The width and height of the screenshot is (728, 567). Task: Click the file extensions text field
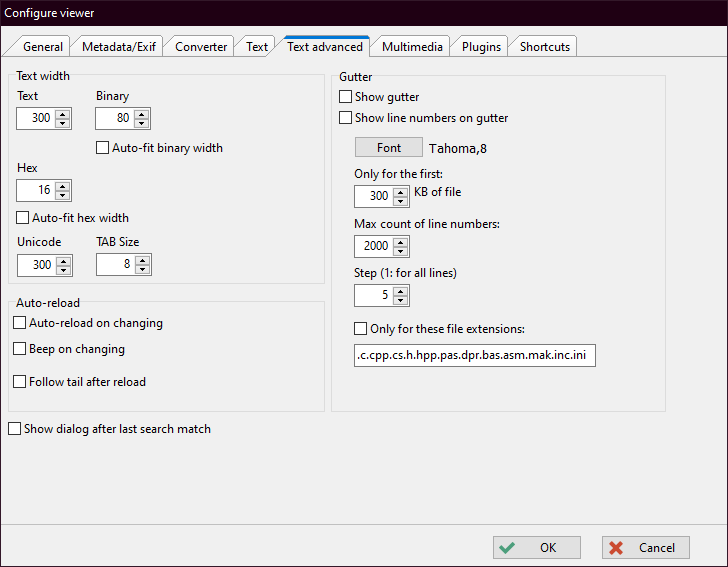click(474, 355)
